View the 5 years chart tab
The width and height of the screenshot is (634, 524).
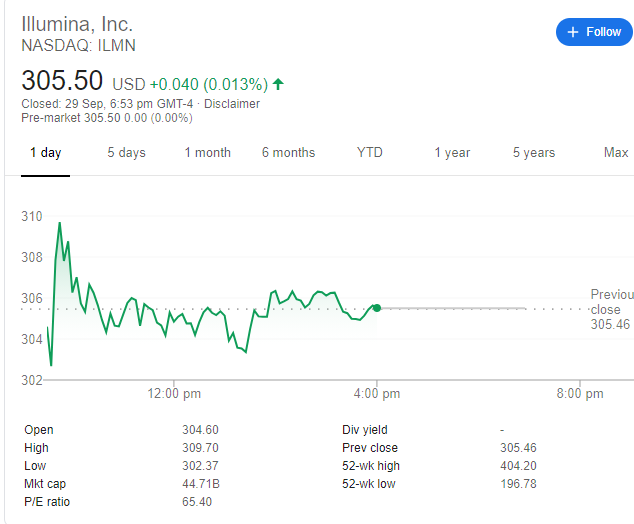coord(534,153)
